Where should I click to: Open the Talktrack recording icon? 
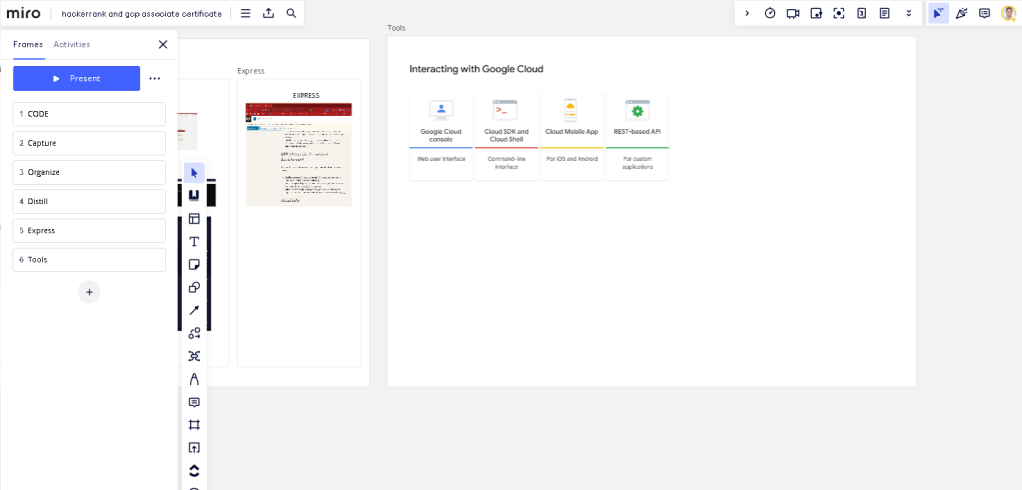coord(816,13)
